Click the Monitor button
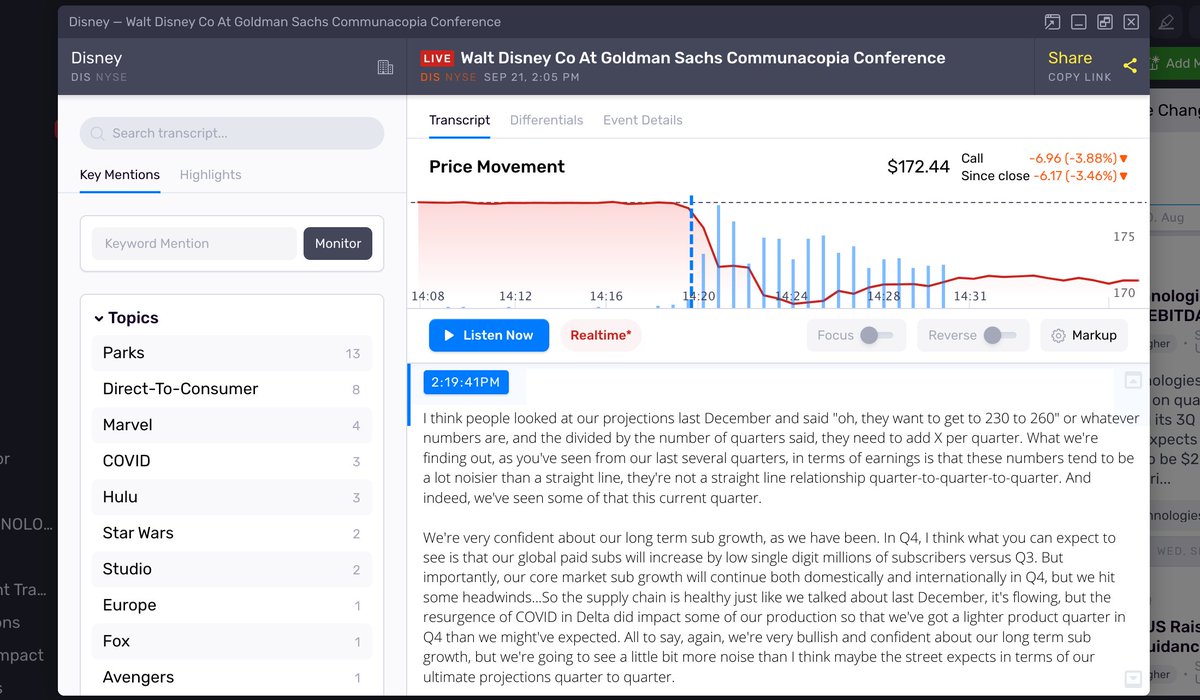Screen dimensions: 1200x700 click(x=338, y=243)
